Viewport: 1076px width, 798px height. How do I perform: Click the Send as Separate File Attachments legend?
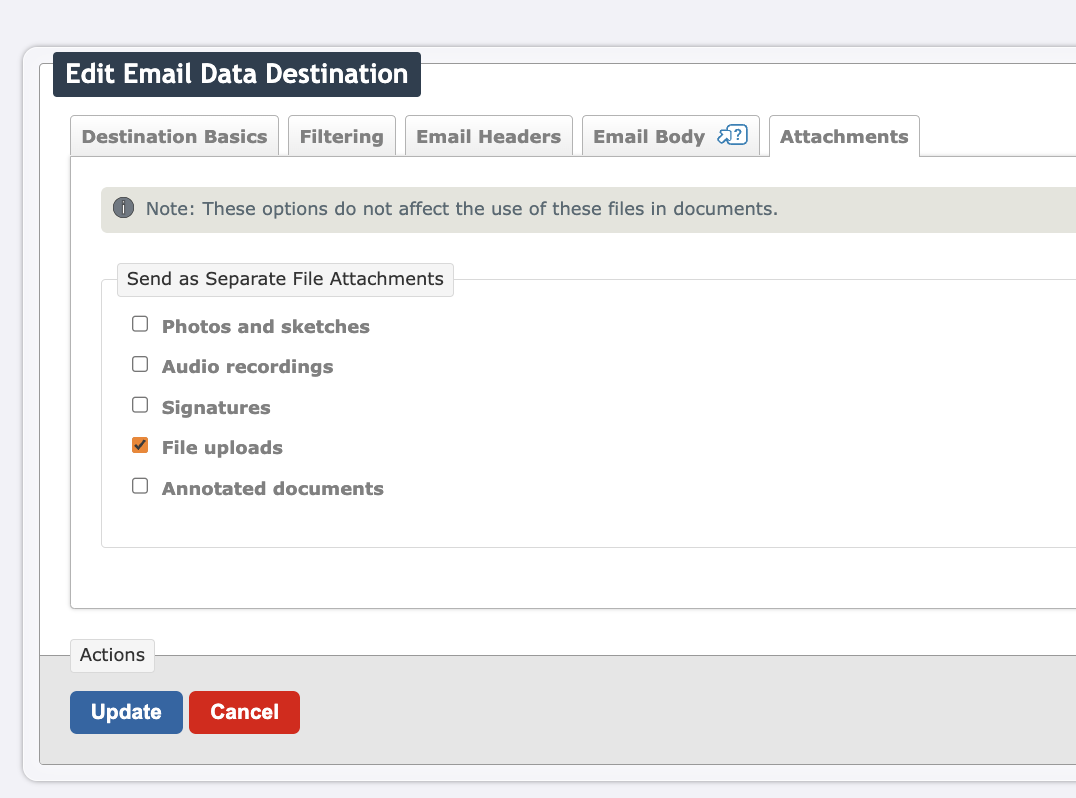pos(285,279)
